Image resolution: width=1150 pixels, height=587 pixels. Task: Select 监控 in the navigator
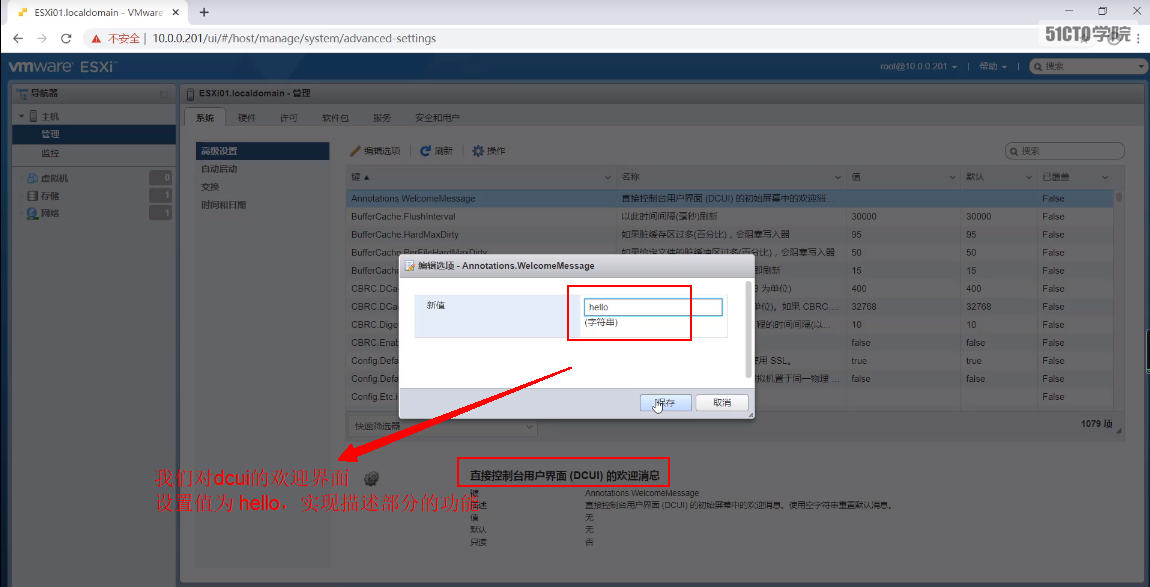(94, 153)
